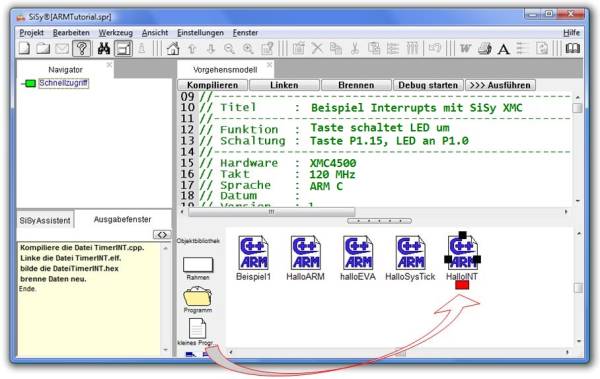Open the Werkzeug menu
600x379 pixels.
[116, 33]
